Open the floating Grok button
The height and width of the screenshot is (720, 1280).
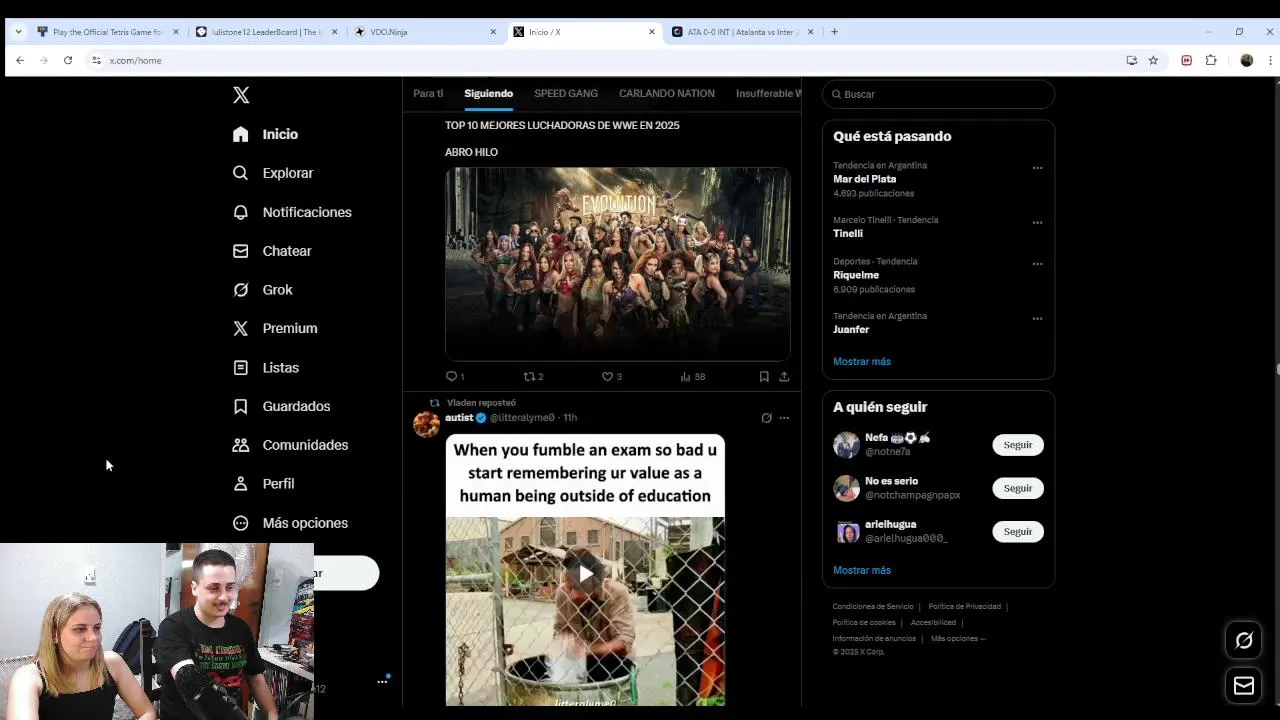coord(1244,641)
